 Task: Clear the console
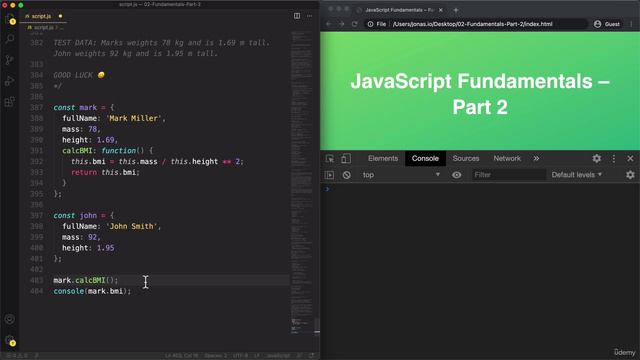tap(347, 175)
